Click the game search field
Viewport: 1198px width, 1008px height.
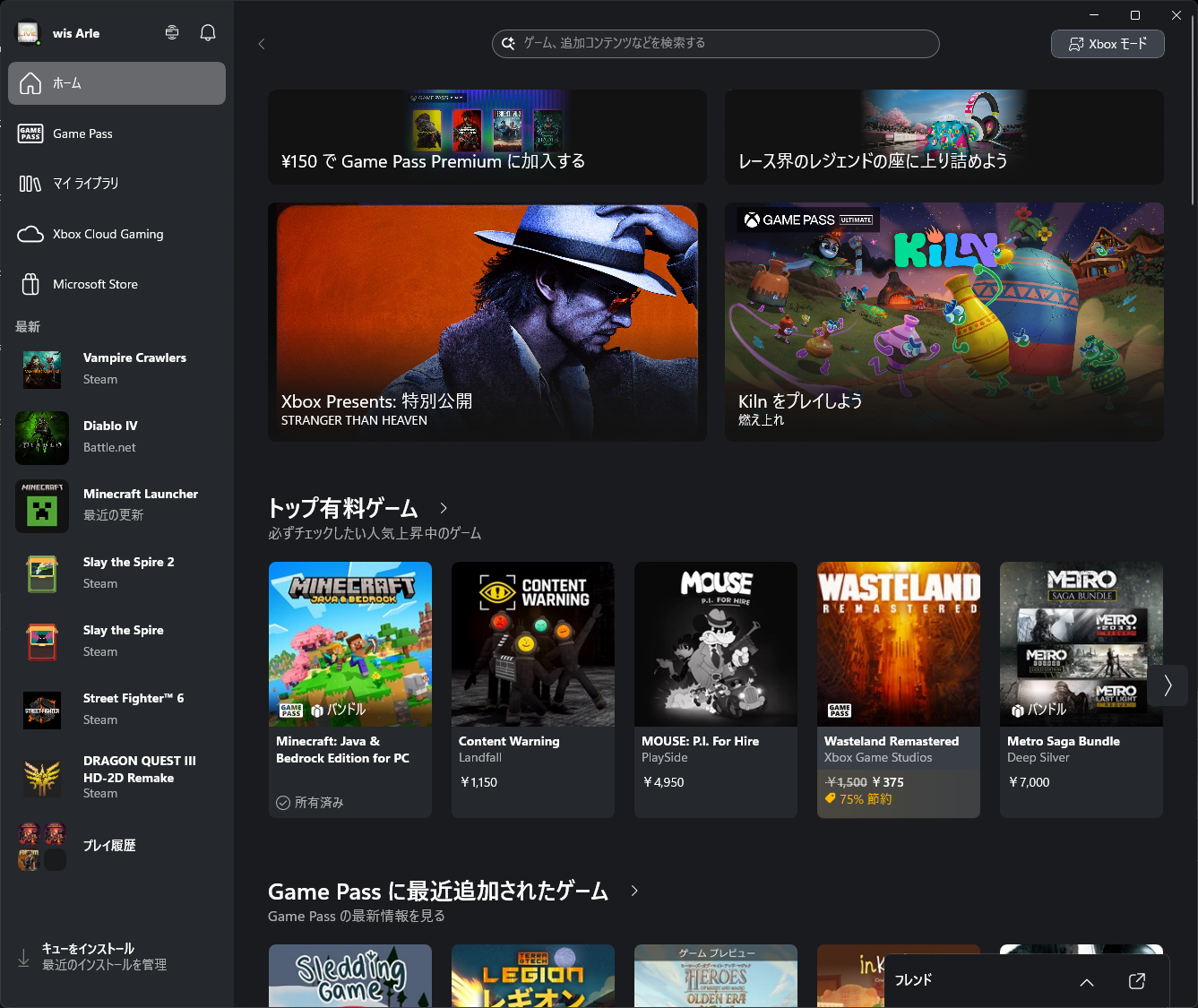coord(716,44)
